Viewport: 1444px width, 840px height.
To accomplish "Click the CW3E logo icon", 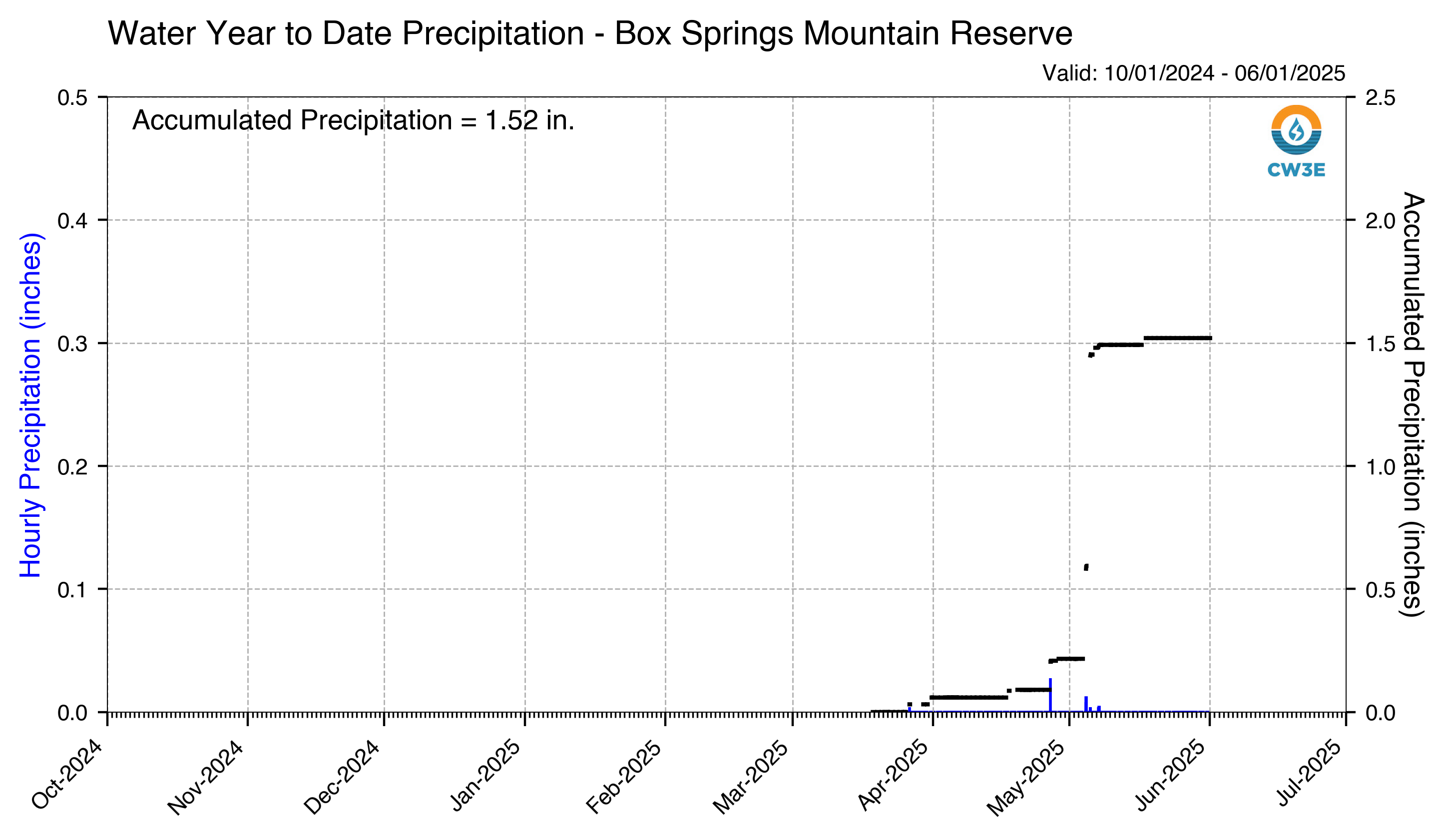I will click(x=1296, y=141).
